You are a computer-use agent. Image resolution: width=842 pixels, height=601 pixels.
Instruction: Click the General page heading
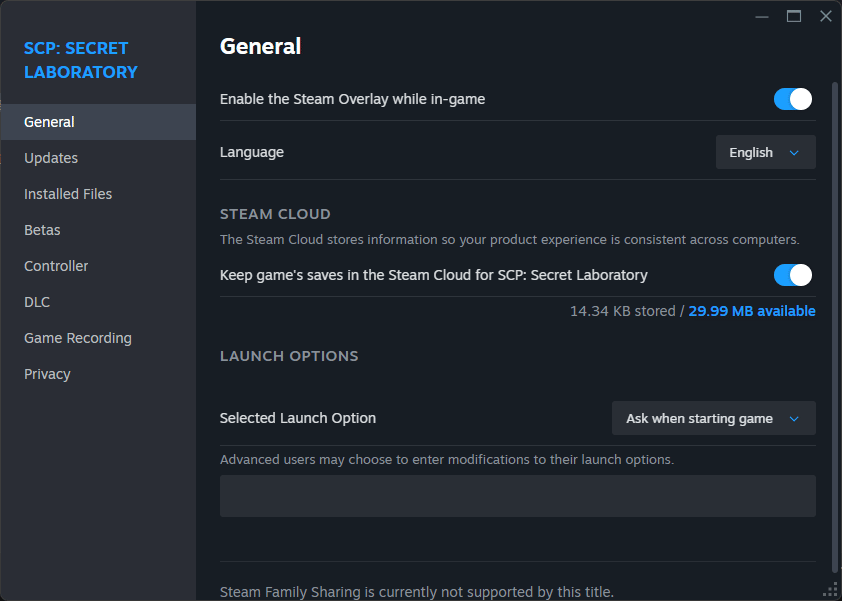(x=260, y=46)
